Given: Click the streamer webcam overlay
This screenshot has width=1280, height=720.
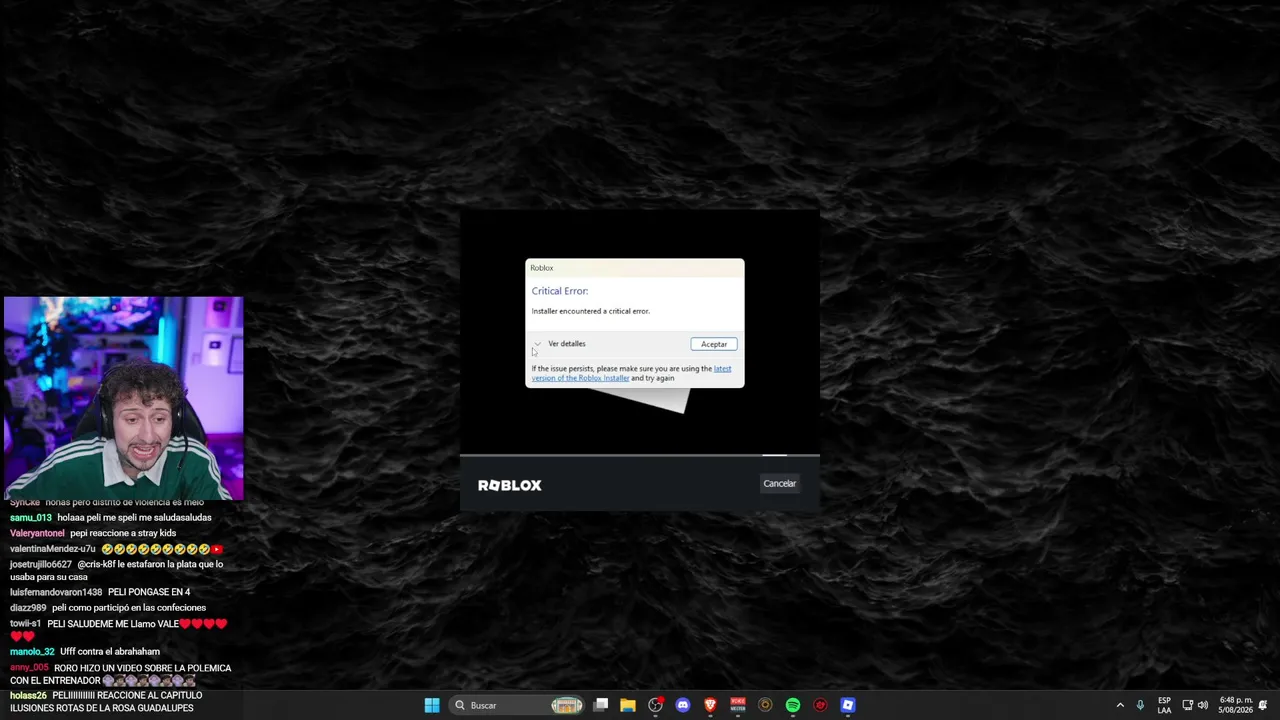Looking at the screenshot, I should tap(123, 398).
